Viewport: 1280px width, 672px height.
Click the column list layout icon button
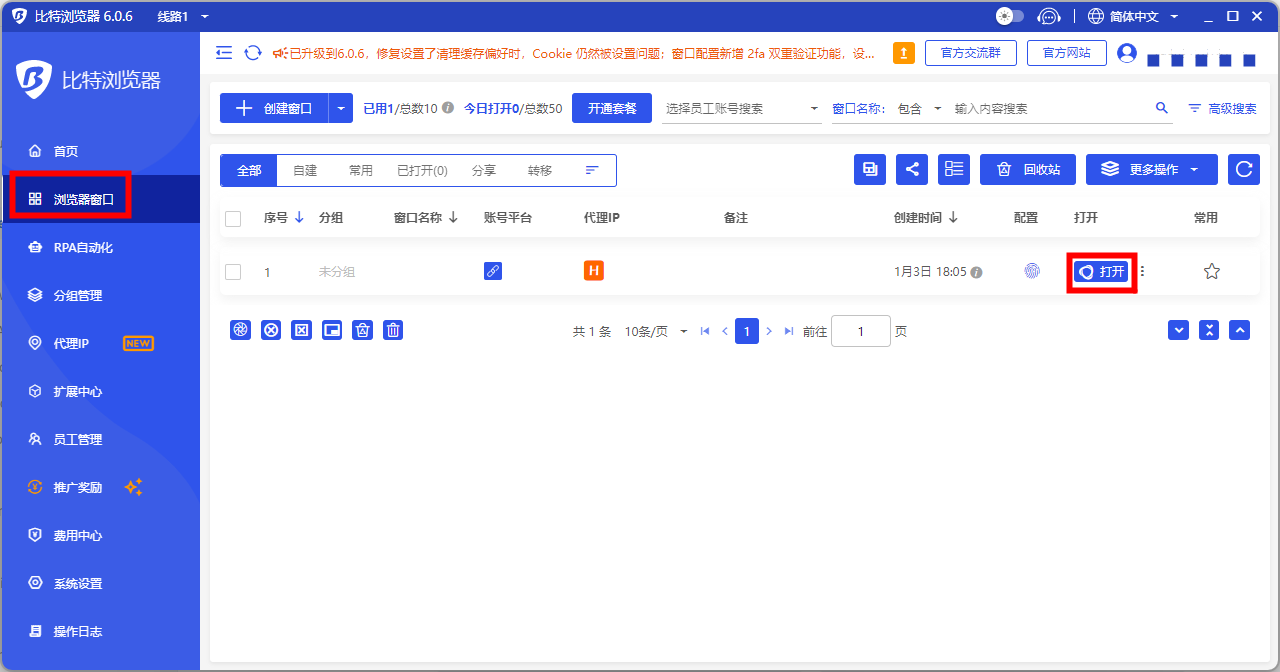954,170
